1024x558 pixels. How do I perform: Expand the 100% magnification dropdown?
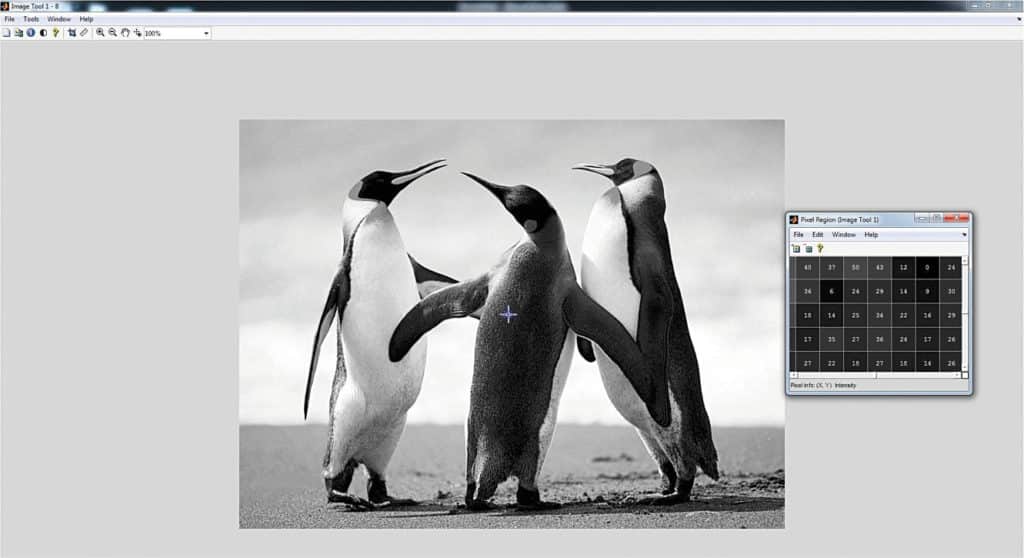coord(206,33)
